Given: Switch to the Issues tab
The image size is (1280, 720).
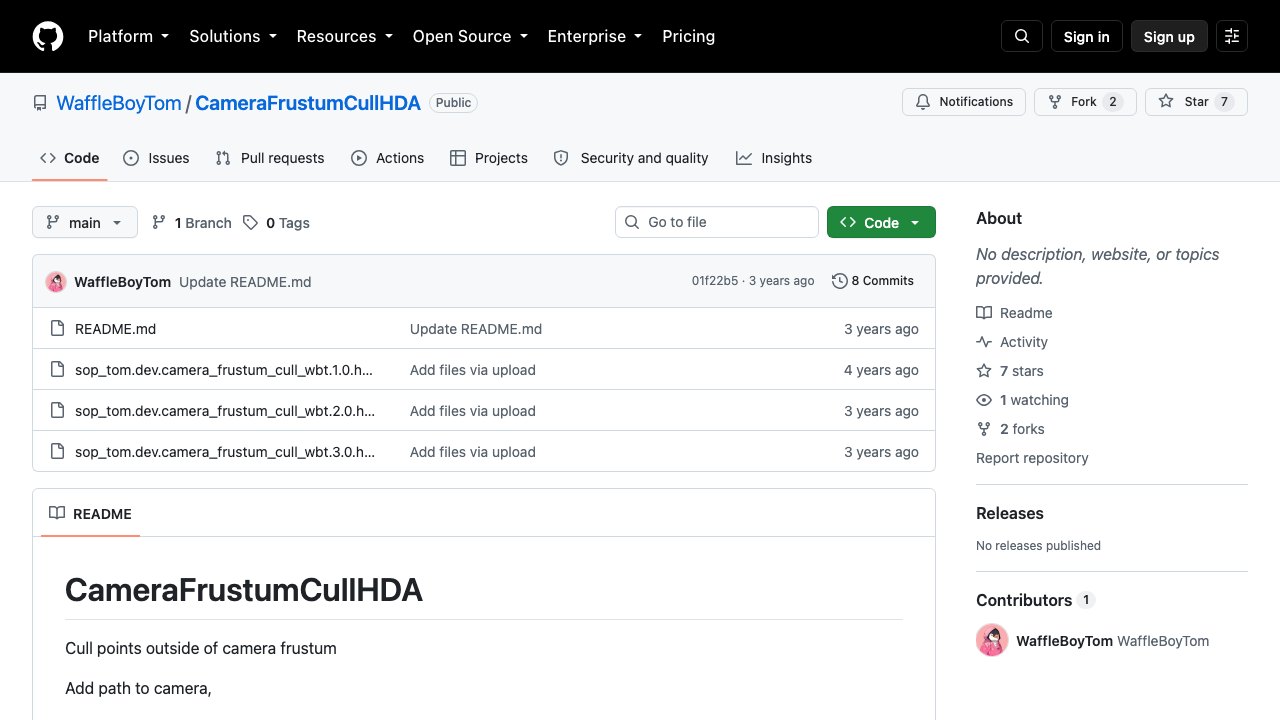Looking at the screenshot, I should tap(156, 158).
